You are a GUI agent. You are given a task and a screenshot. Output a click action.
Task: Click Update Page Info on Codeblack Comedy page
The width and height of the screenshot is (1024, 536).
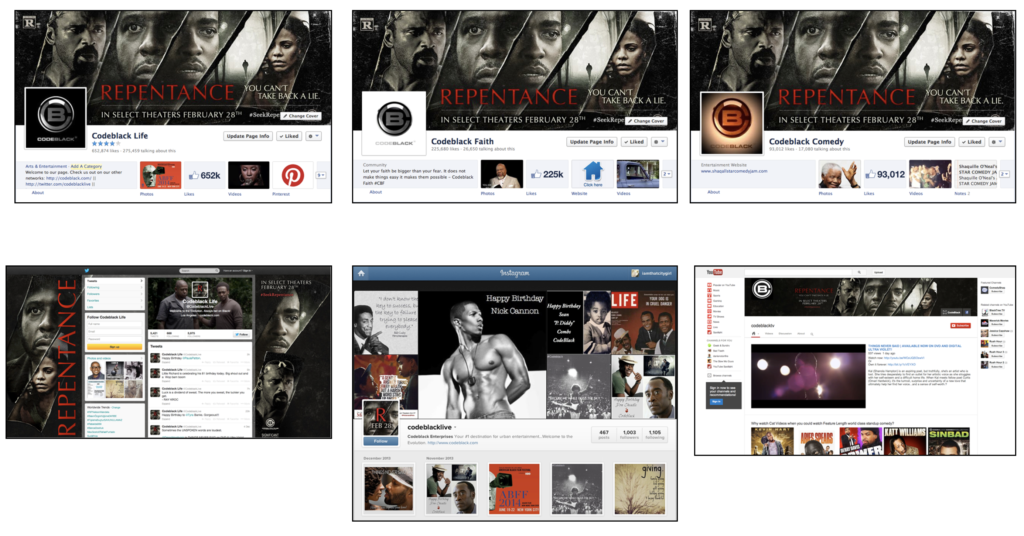929,142
